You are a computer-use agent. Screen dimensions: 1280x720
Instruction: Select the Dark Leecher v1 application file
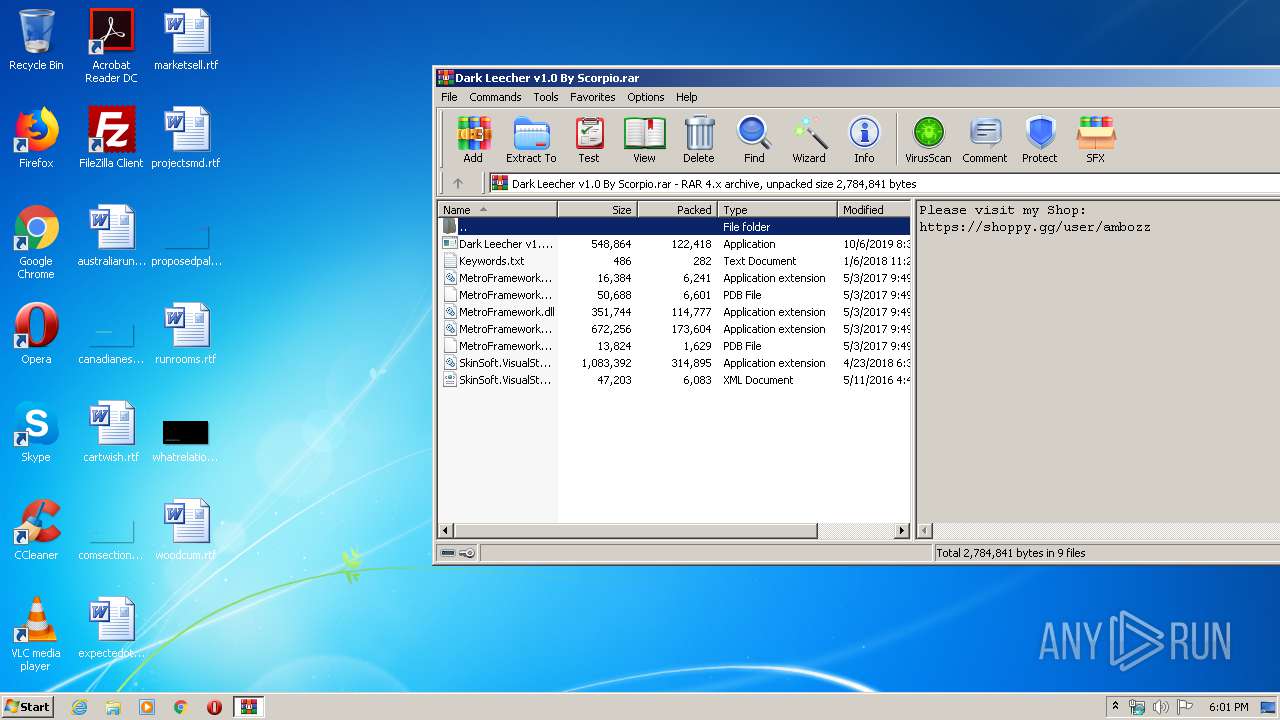pos(674,244)
